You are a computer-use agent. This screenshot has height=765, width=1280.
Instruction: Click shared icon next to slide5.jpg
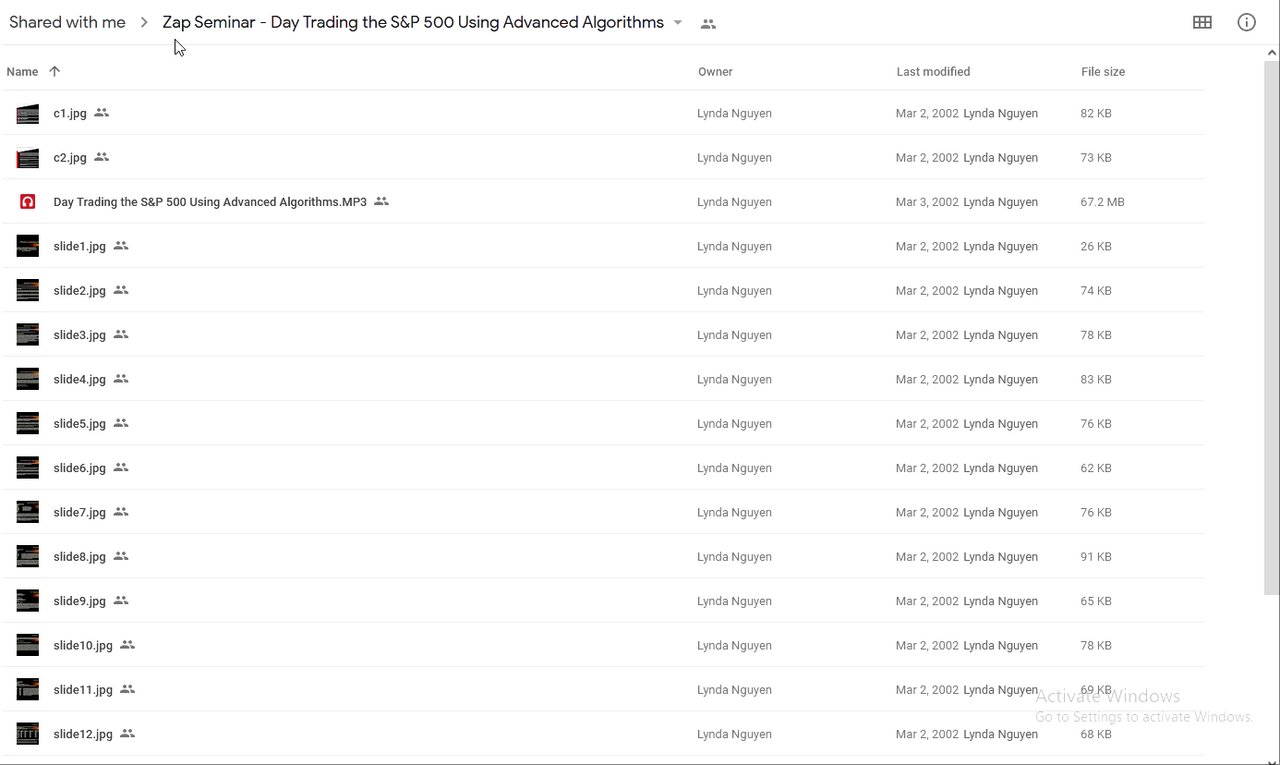(121, 423)
